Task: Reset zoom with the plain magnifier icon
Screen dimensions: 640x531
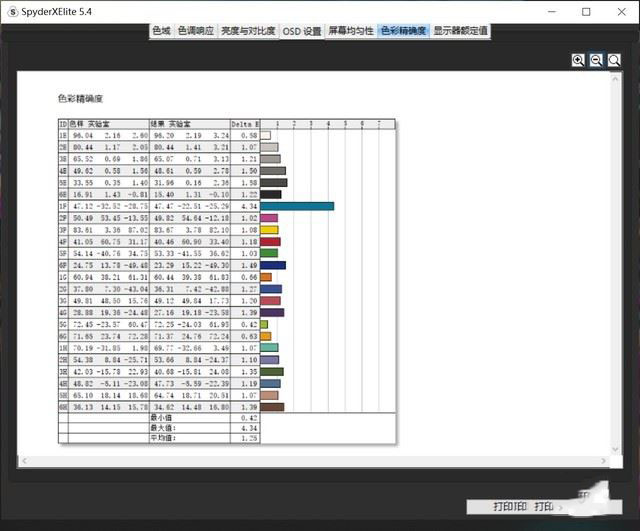Action: 614,60
